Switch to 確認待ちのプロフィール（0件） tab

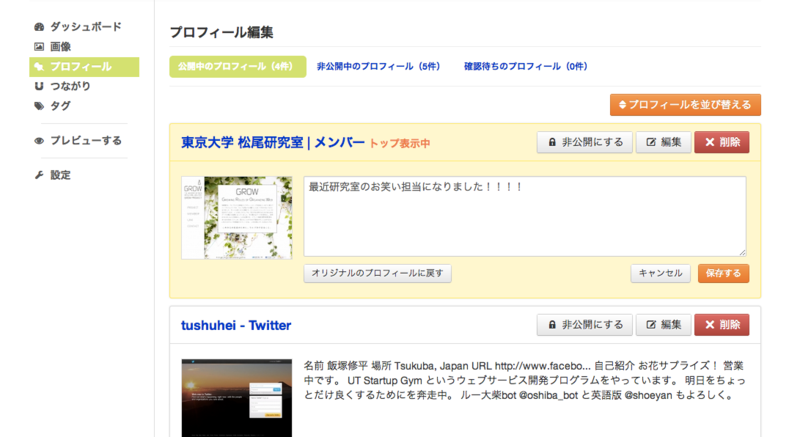(x=526, y=67)
